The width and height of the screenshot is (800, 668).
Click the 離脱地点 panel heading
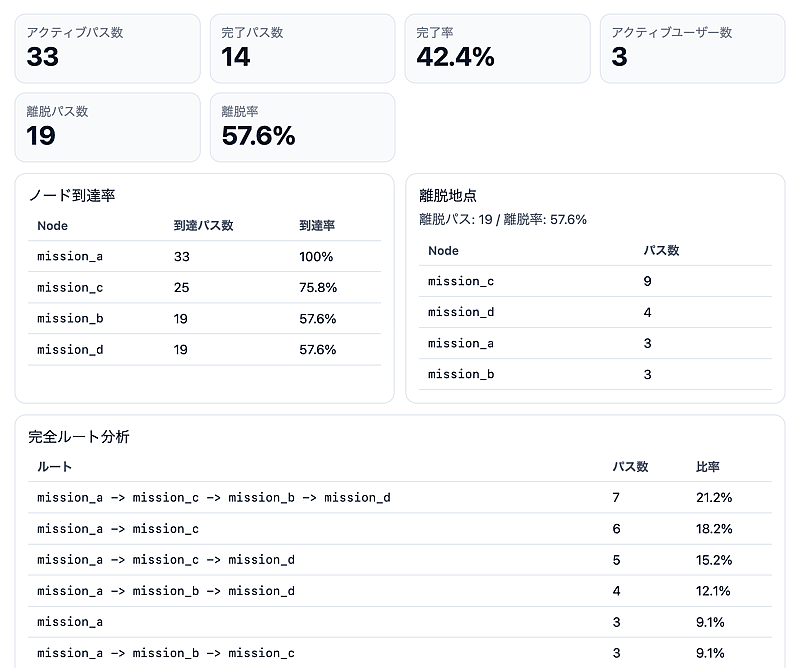(x=448, y=196)
